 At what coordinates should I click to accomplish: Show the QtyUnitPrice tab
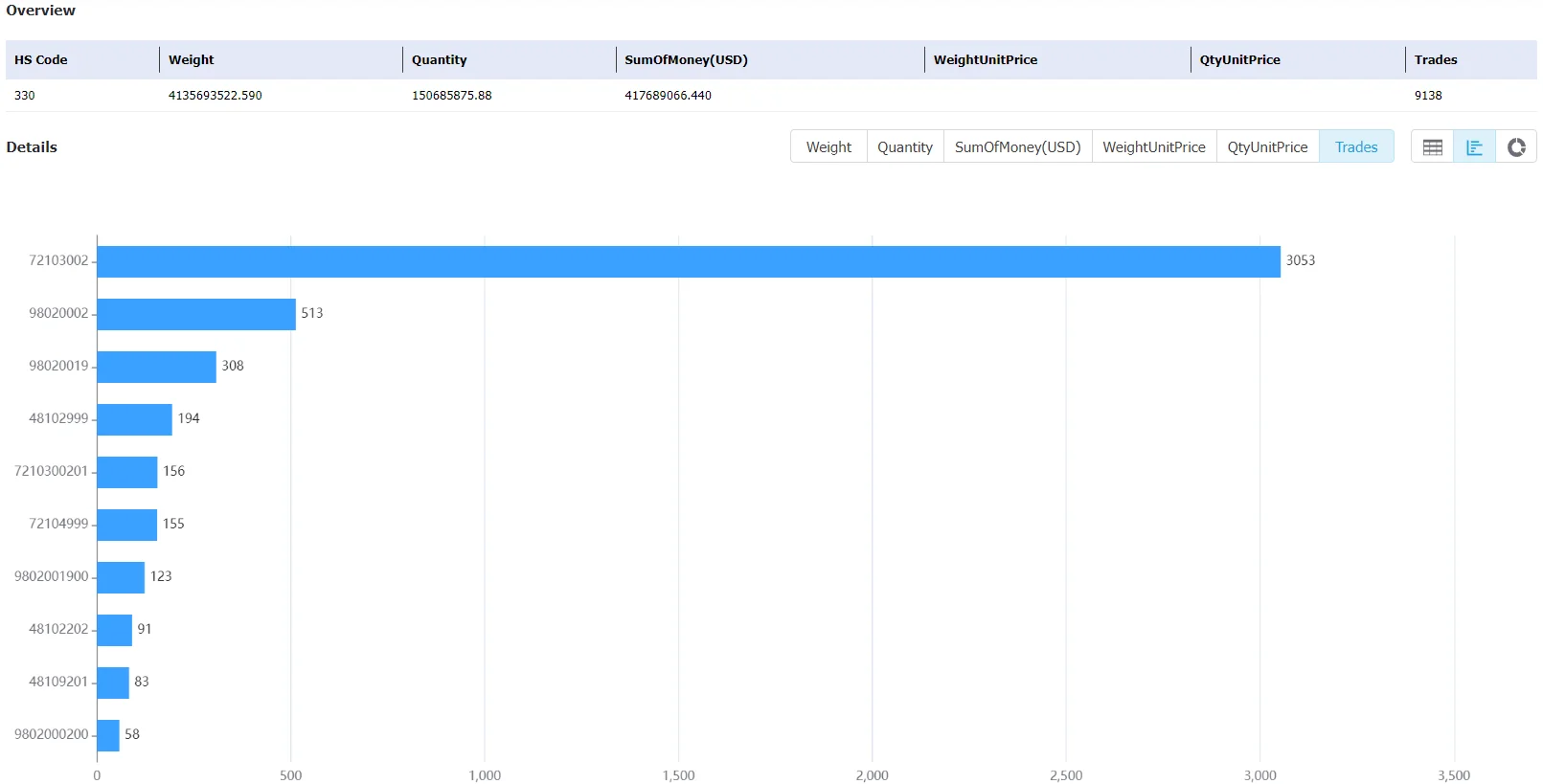[1267, 147]
